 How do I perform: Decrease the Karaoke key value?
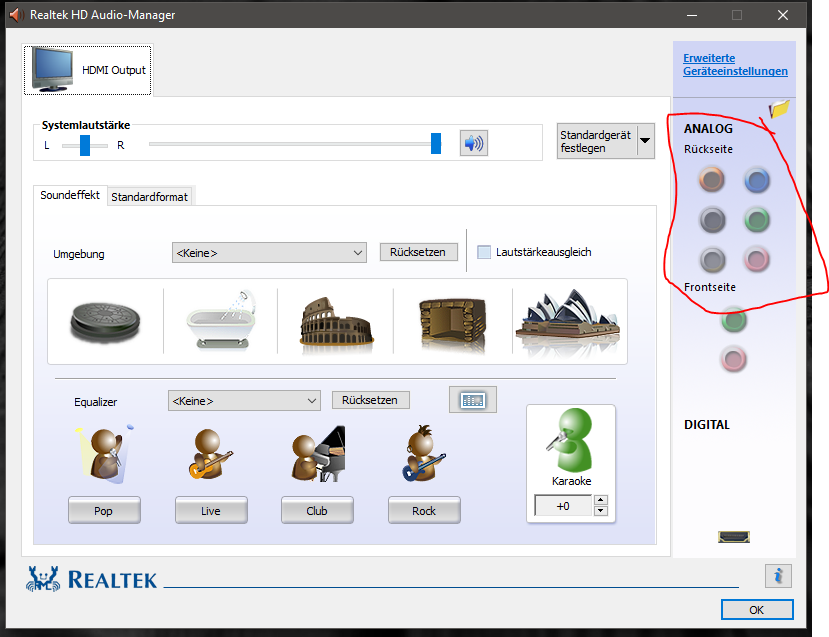click(601, 511)
